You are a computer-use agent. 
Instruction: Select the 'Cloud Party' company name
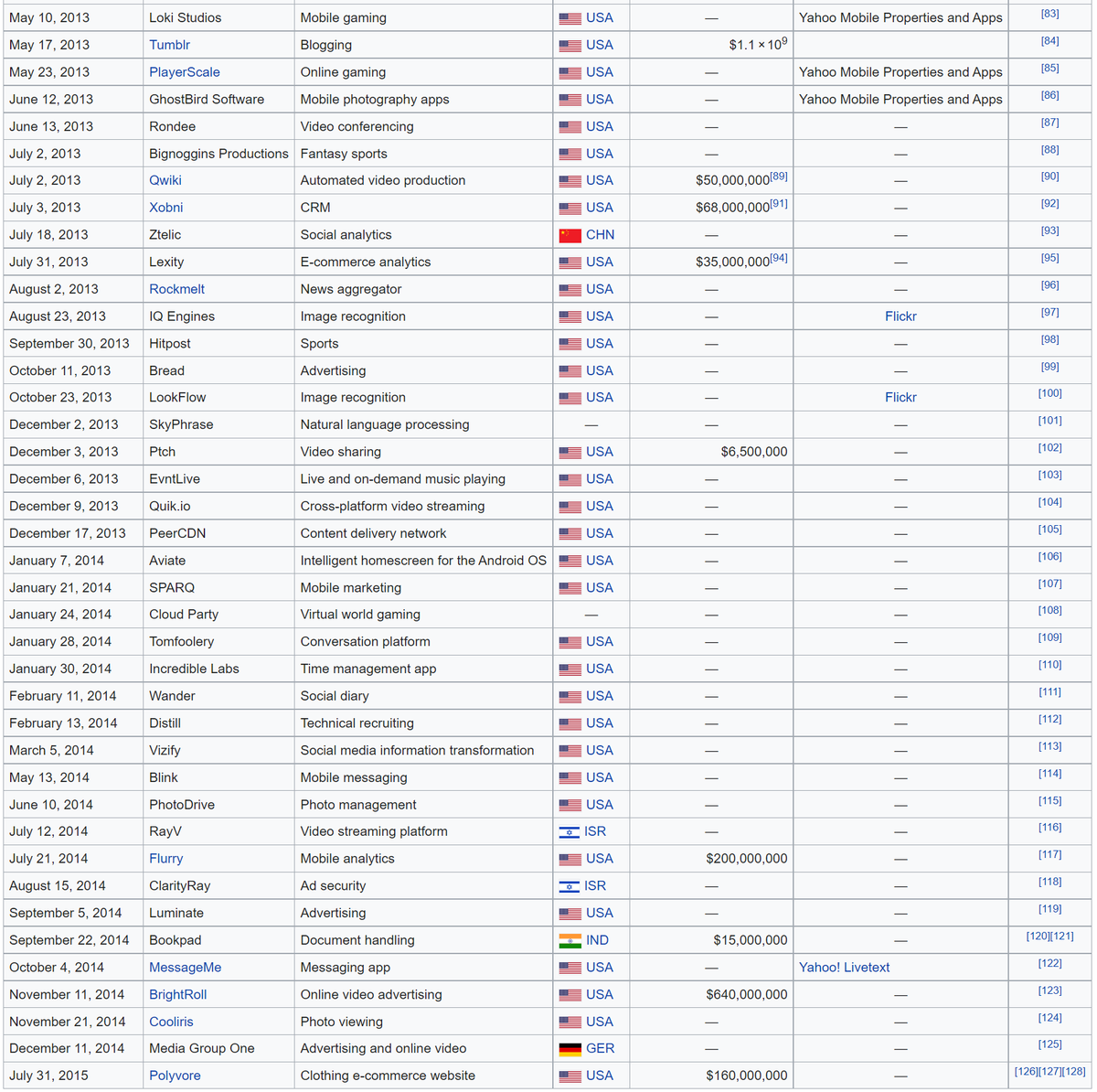tap(184, 615)
